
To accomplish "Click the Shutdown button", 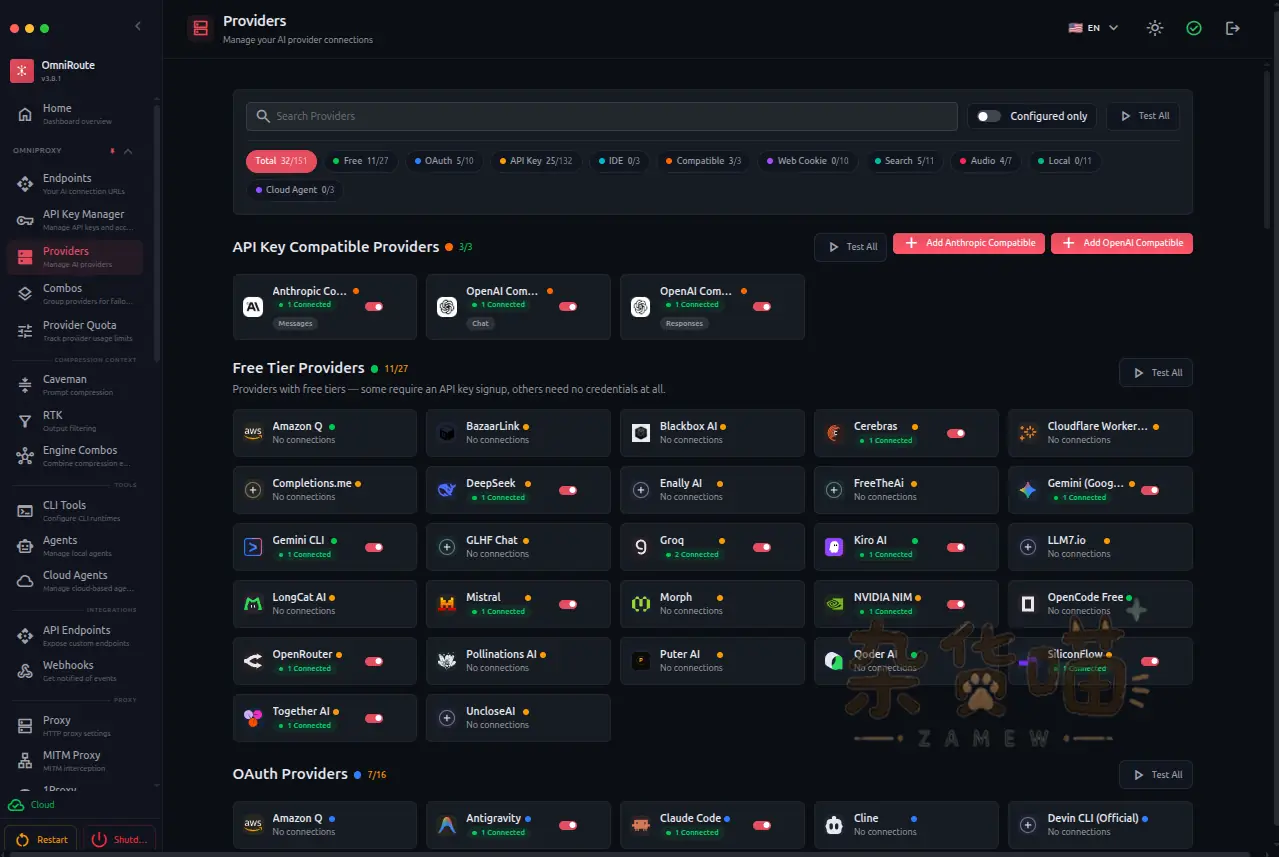I will click(120, 840).
